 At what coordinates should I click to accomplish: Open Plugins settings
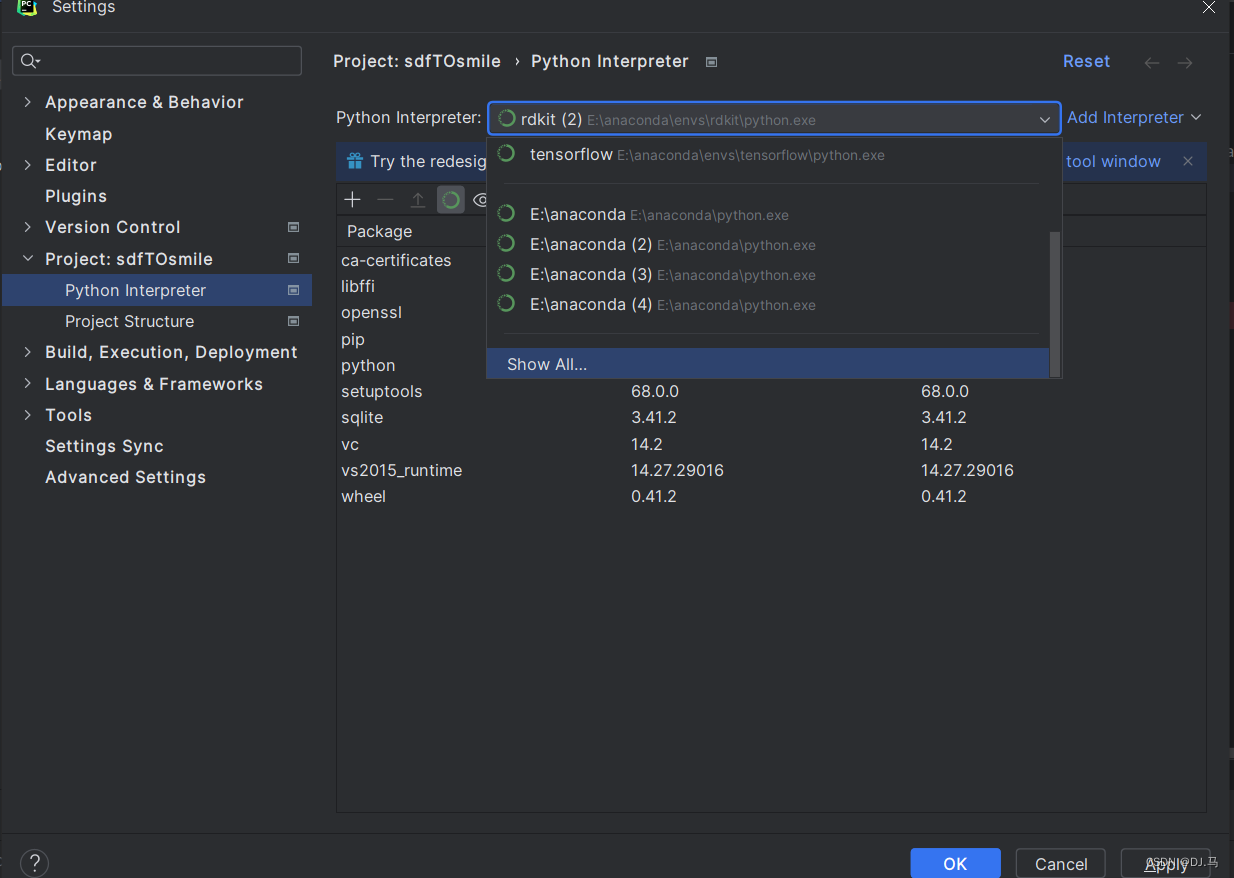tap(76, 196)
